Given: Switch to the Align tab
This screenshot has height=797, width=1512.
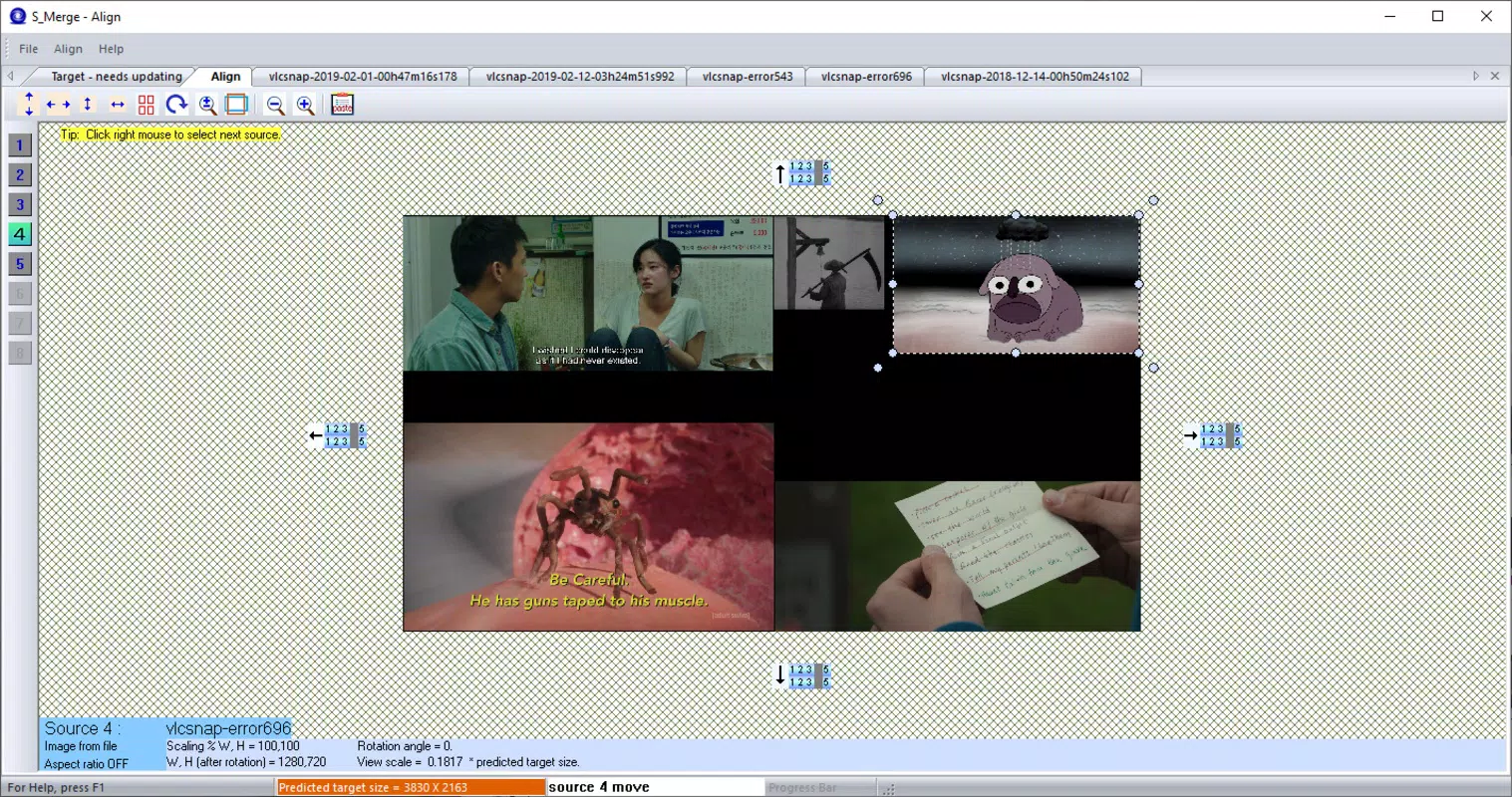Looking at the screenshot, I should point(225,76).
